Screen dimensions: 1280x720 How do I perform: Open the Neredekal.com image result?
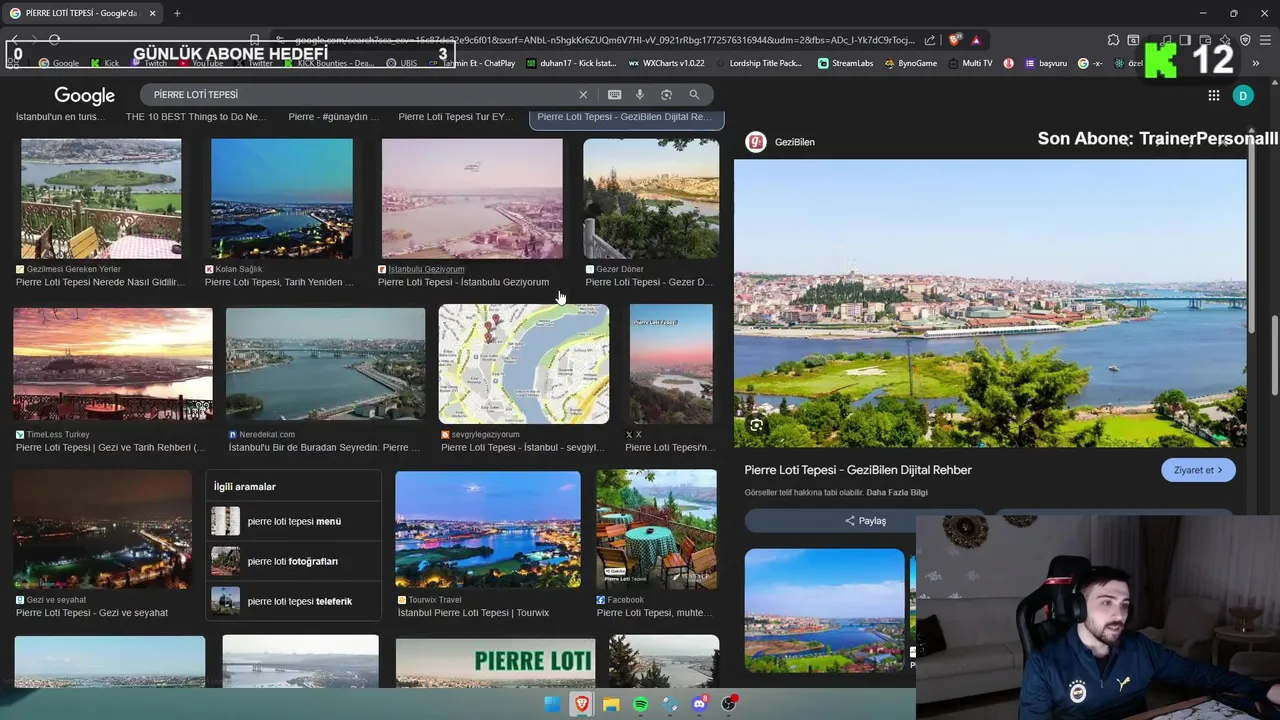[x=325, y=364]
